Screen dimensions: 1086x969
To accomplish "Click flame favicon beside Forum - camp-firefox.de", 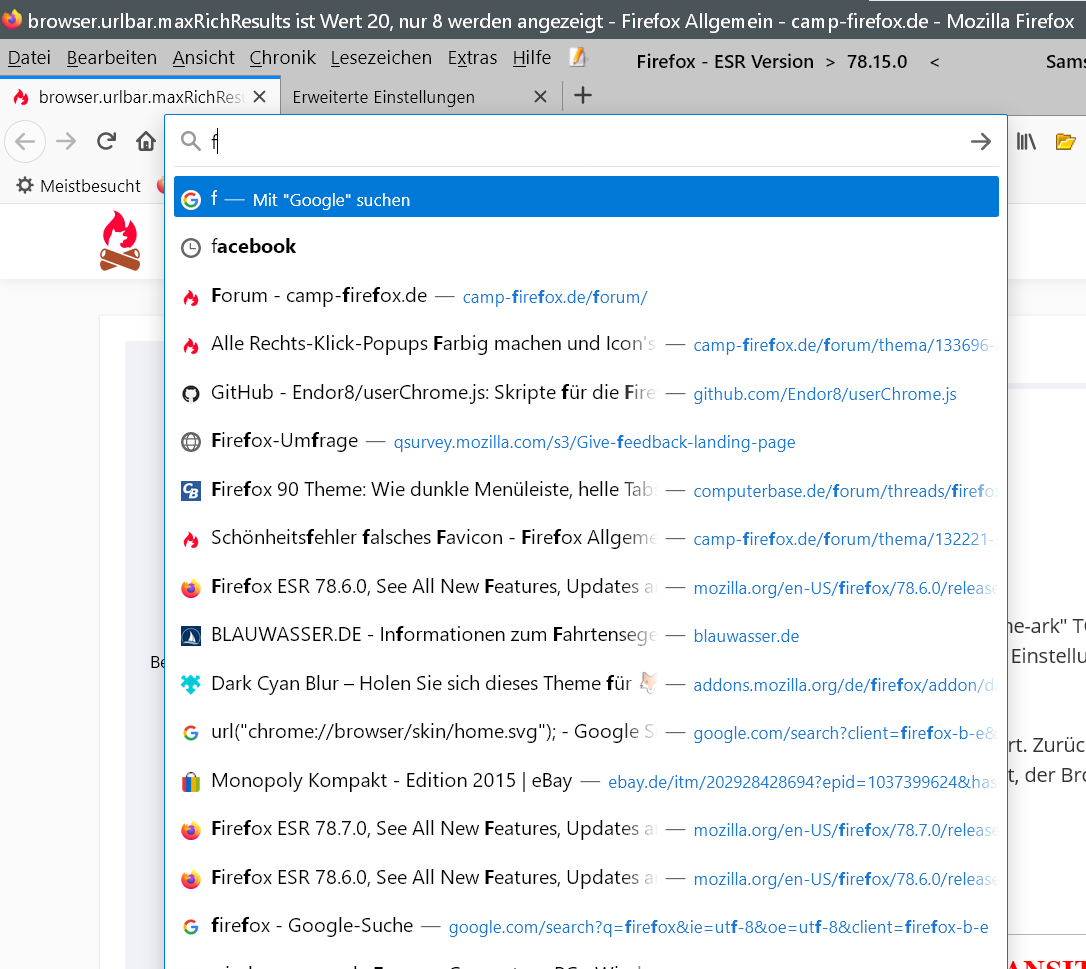I will 190,297.
